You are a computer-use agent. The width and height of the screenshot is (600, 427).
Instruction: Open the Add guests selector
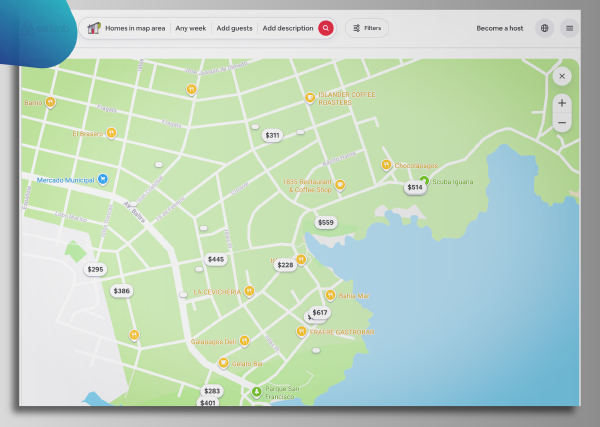coord(234,28)
